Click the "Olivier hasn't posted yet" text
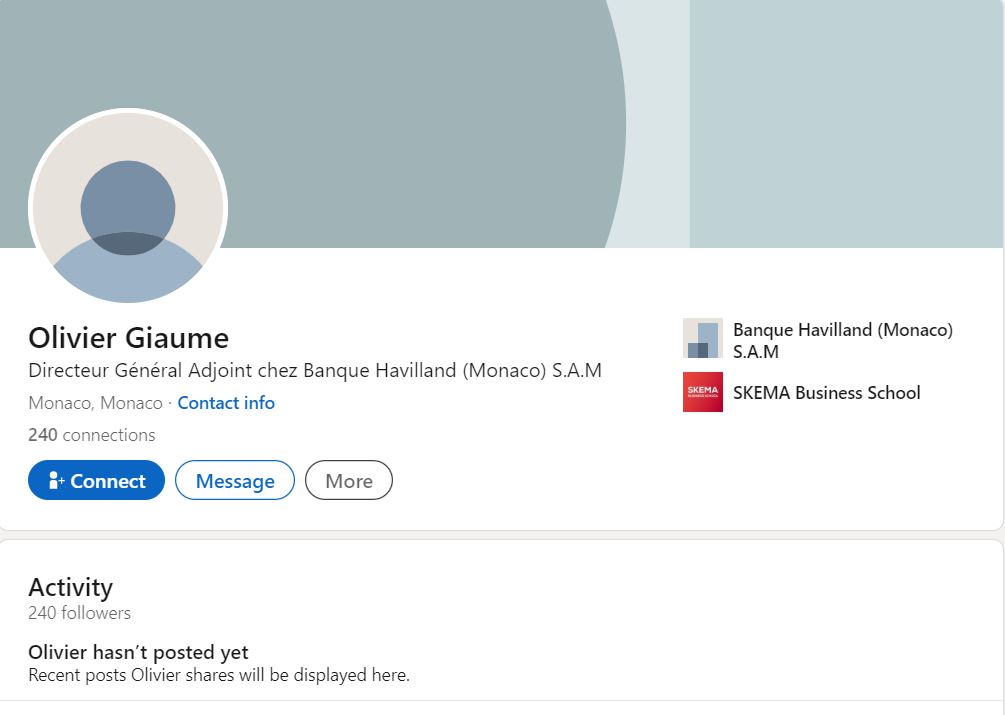The height and width of the screenshot is (715, 1005). [138, 653]
